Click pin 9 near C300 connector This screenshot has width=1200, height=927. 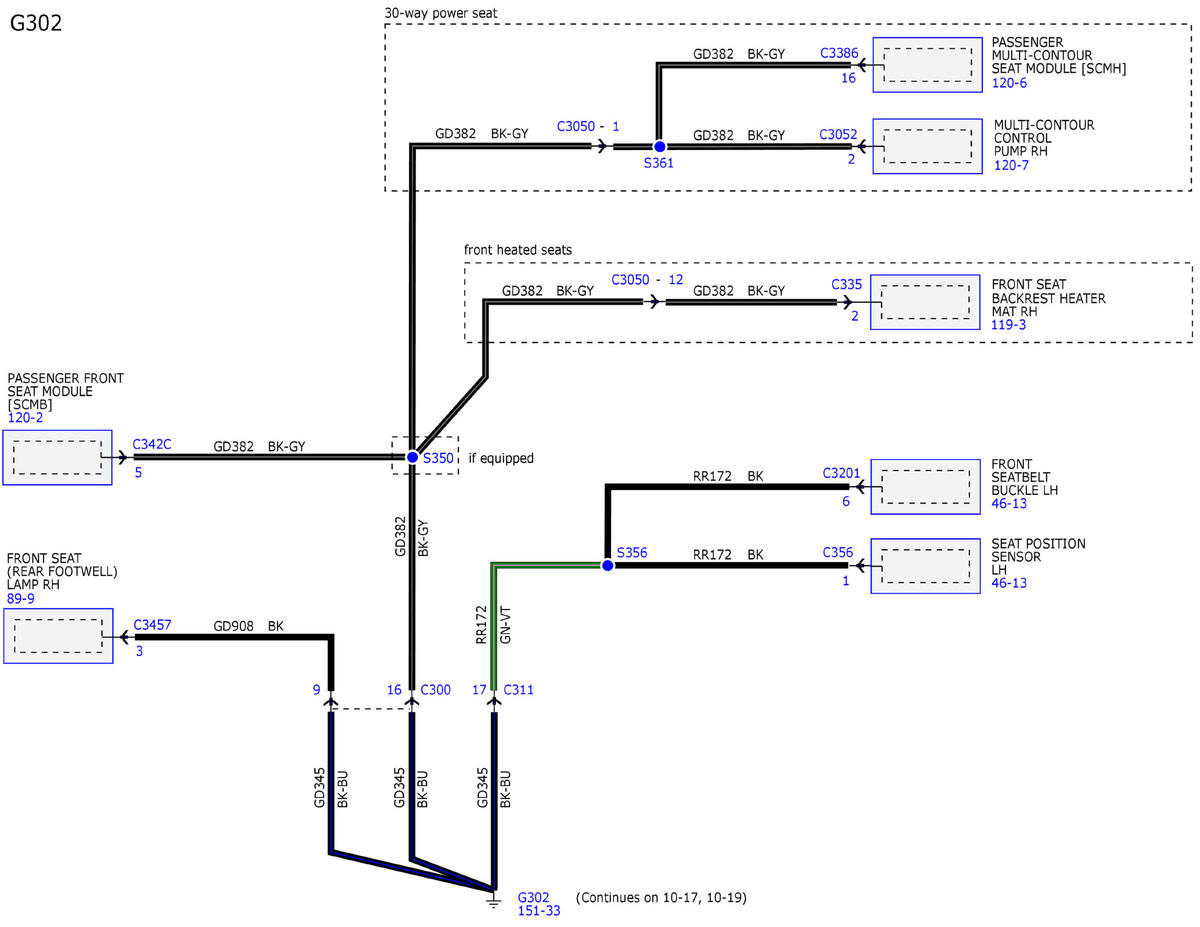[x=316, y=690]
